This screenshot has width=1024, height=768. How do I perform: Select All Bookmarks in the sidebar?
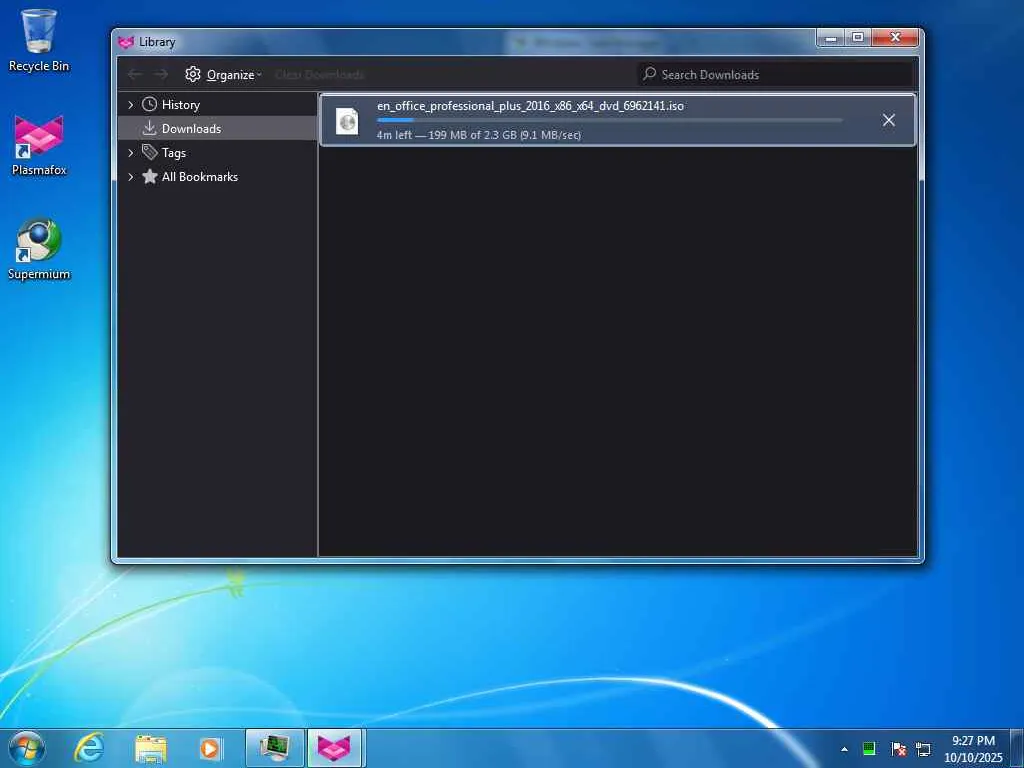click(217, 177)
